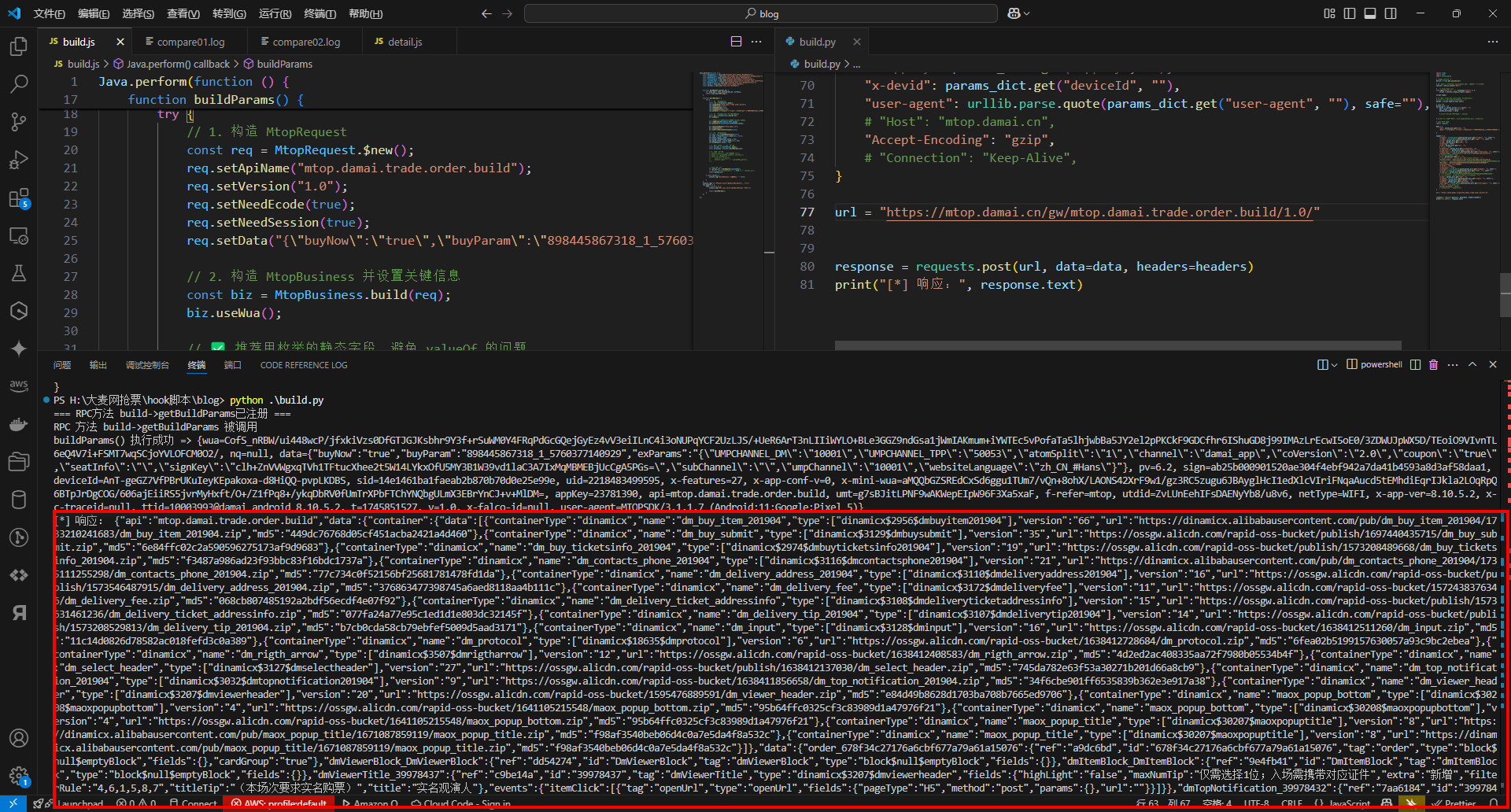Open the Source Control view
This screenshot has width=1511, height=812.
(19, 122)
